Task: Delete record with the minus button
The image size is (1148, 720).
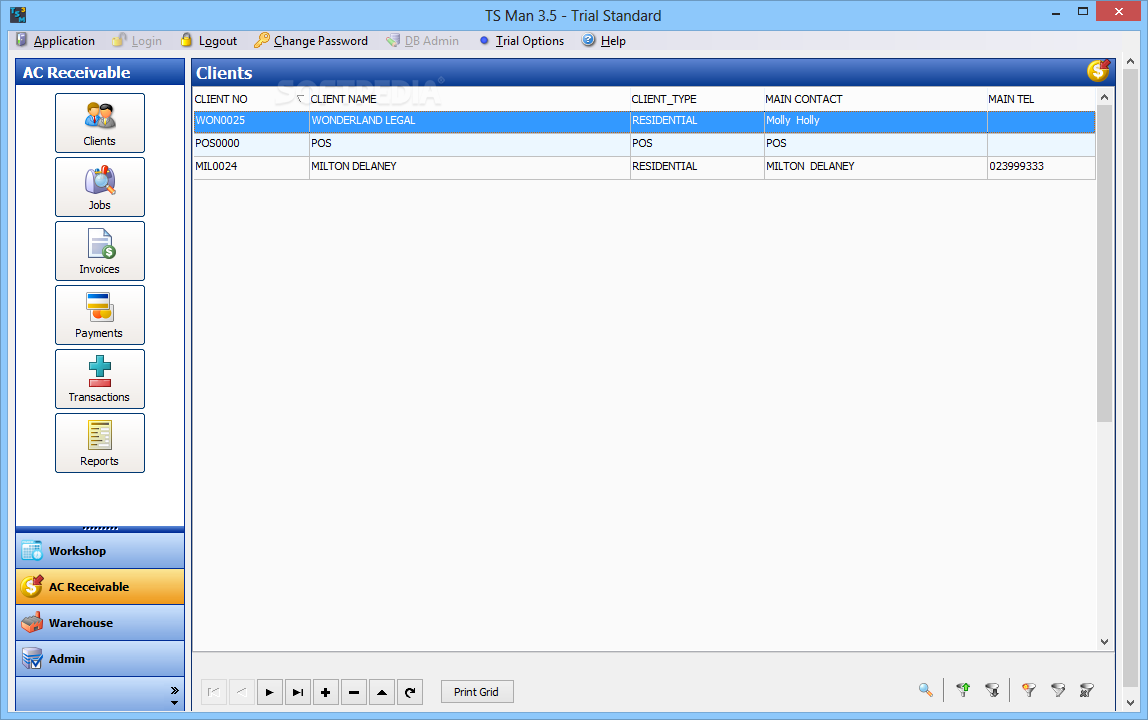Action: [354, 692]
